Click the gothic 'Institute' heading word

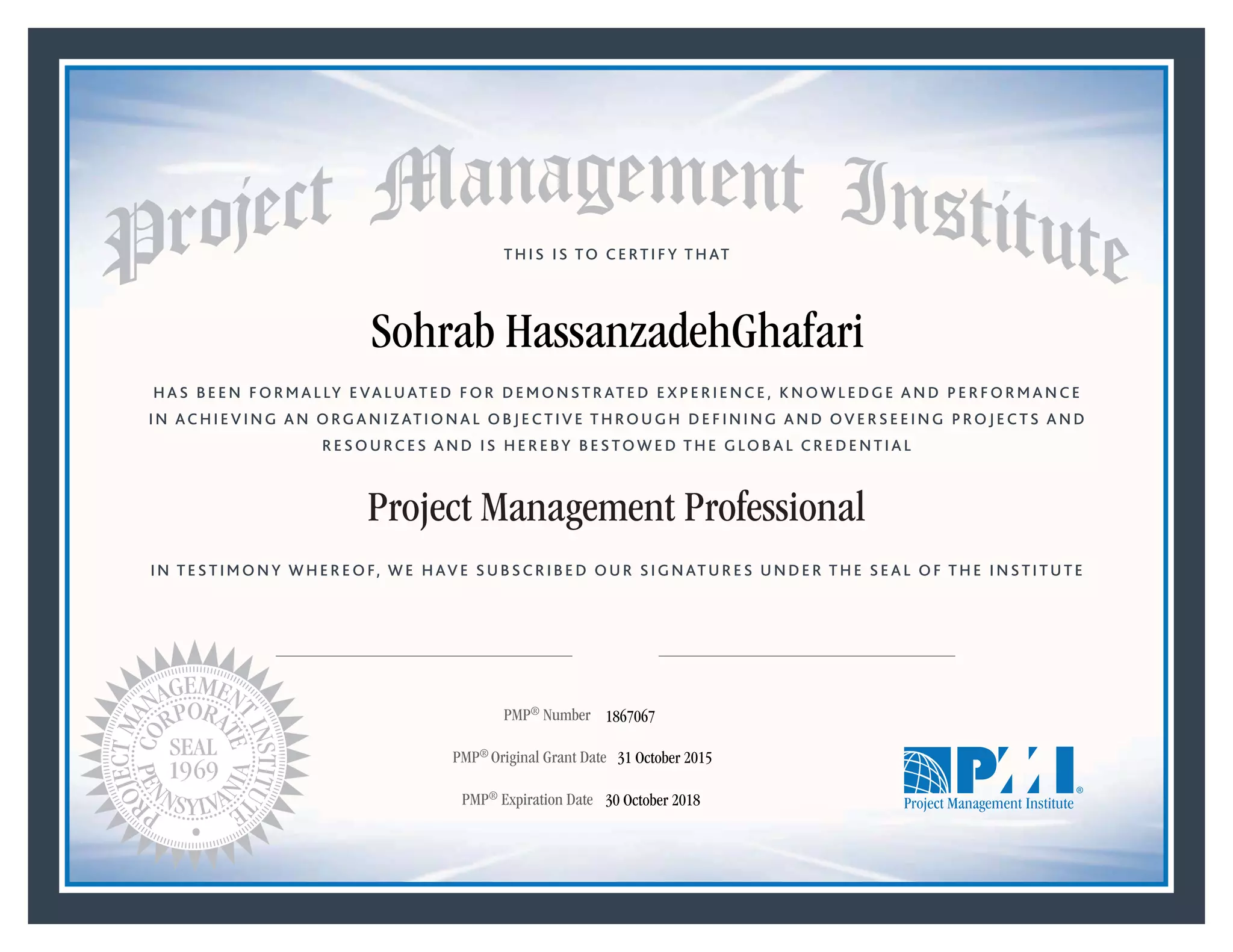985,220
